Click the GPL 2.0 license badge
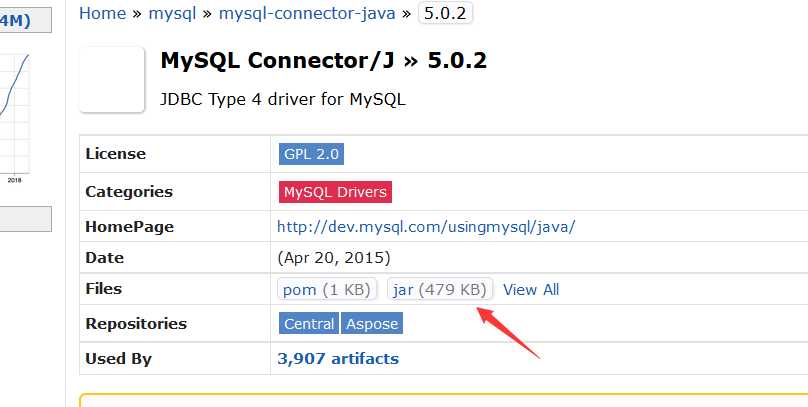 [311, 154]
